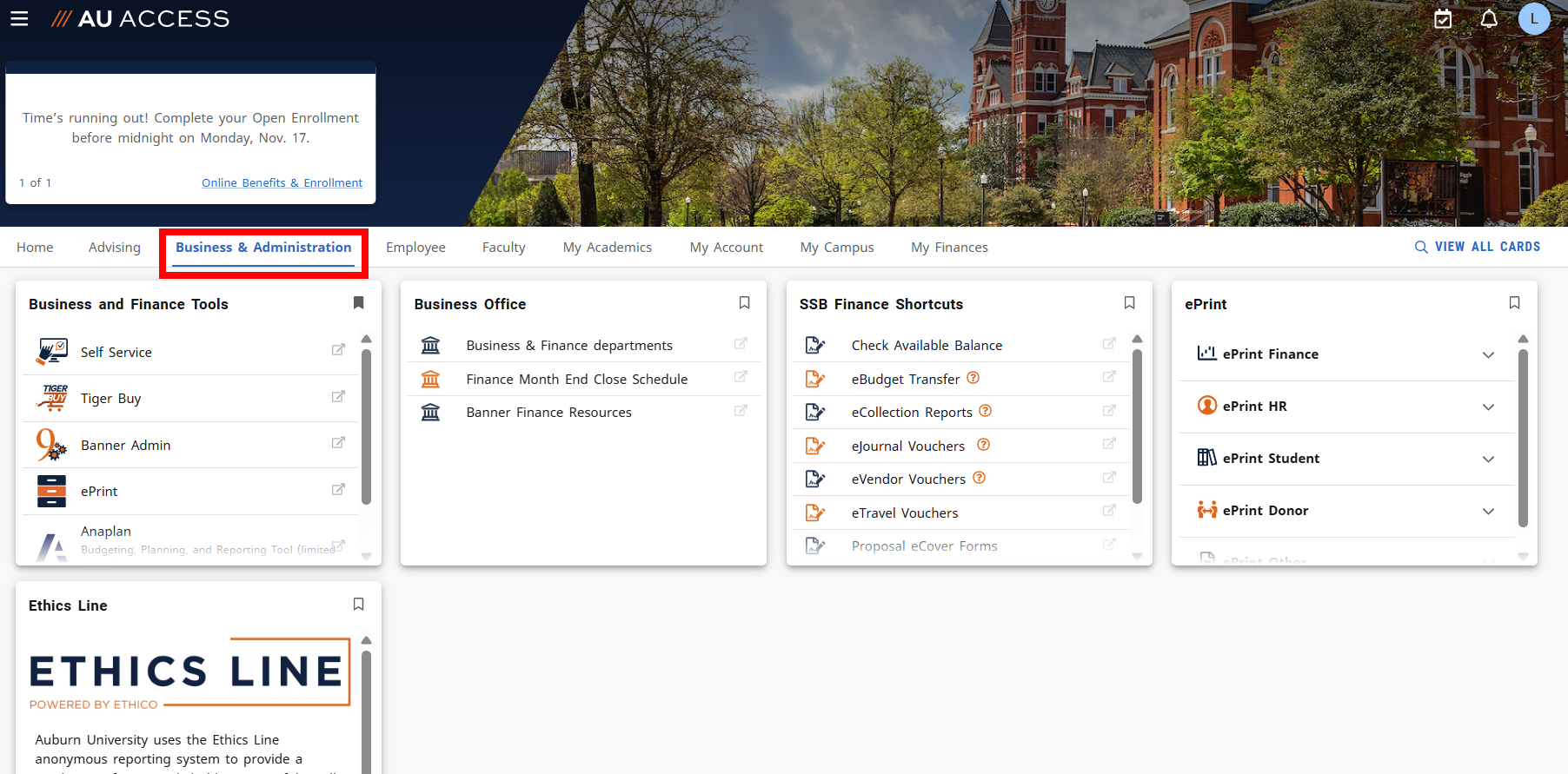The image size is (1568, 774).
Task: Expand the ePrint Finance section
Action: [x=1488, y=354]
